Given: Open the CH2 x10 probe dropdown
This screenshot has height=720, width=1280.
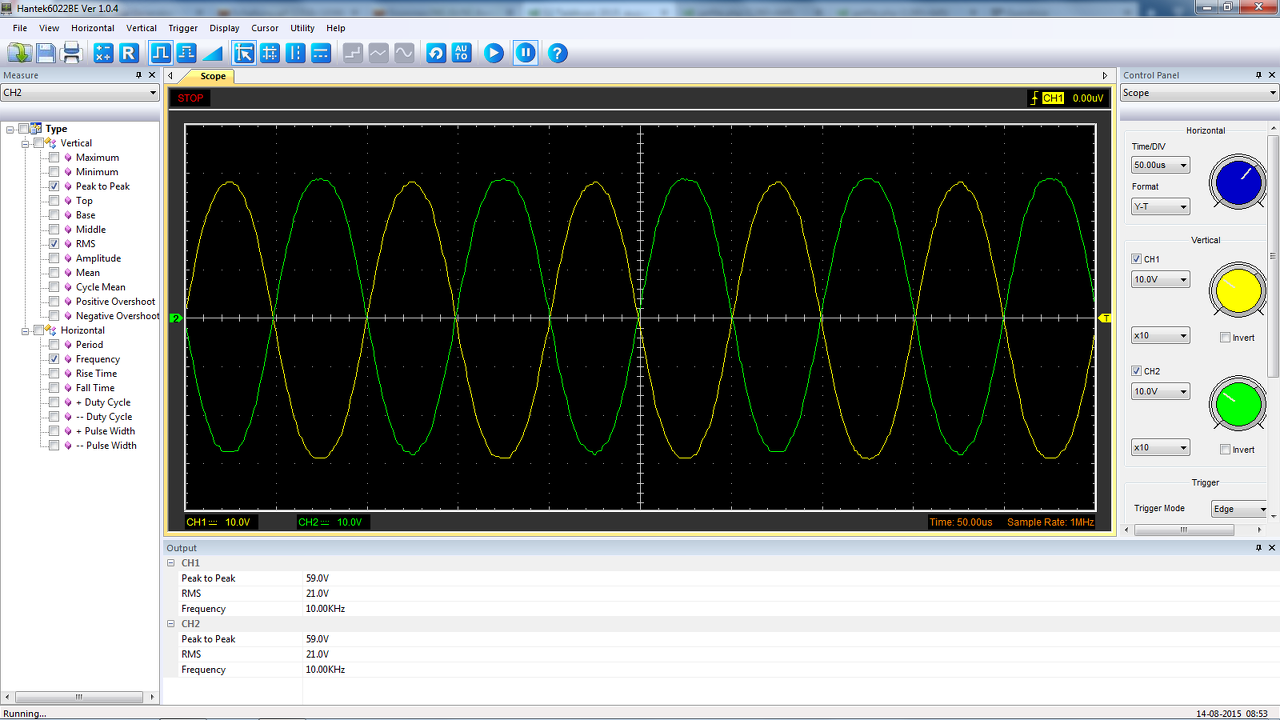Looking at the screenshot, I should pyautogui.click(x=1160, y=448).
